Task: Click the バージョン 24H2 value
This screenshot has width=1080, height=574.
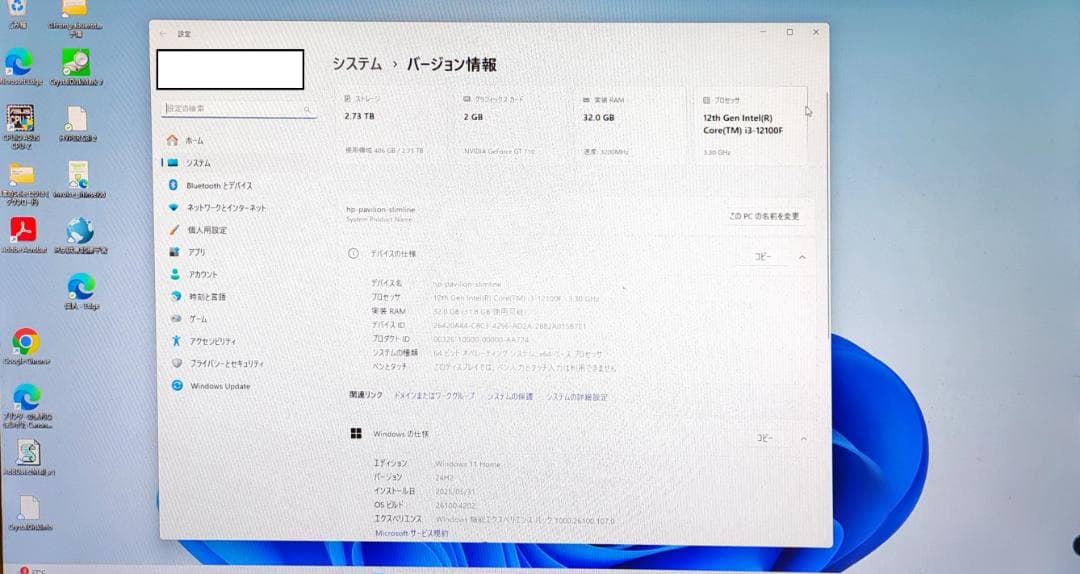Action: click(444, 477)
